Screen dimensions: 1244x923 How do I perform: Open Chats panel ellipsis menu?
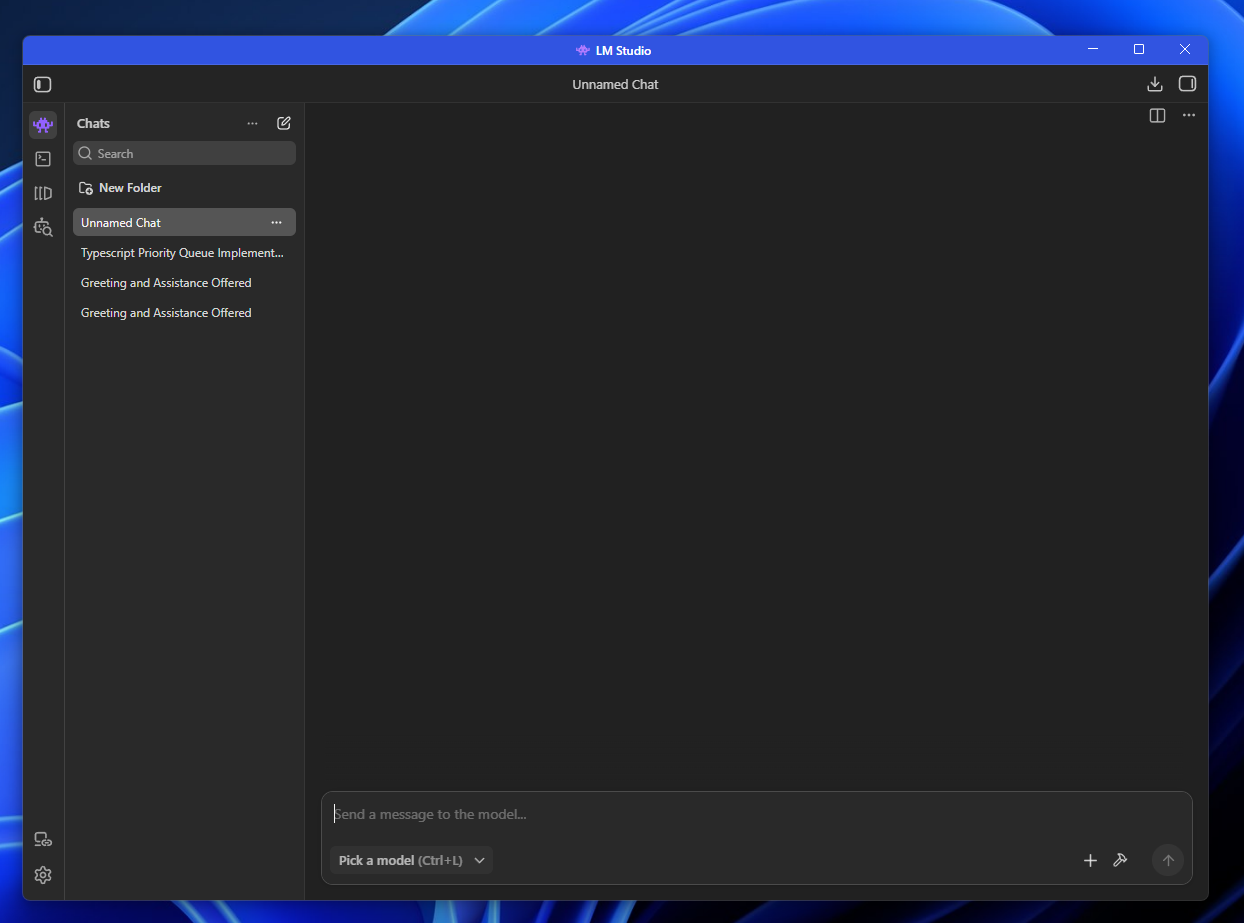(x=253, y=124)
